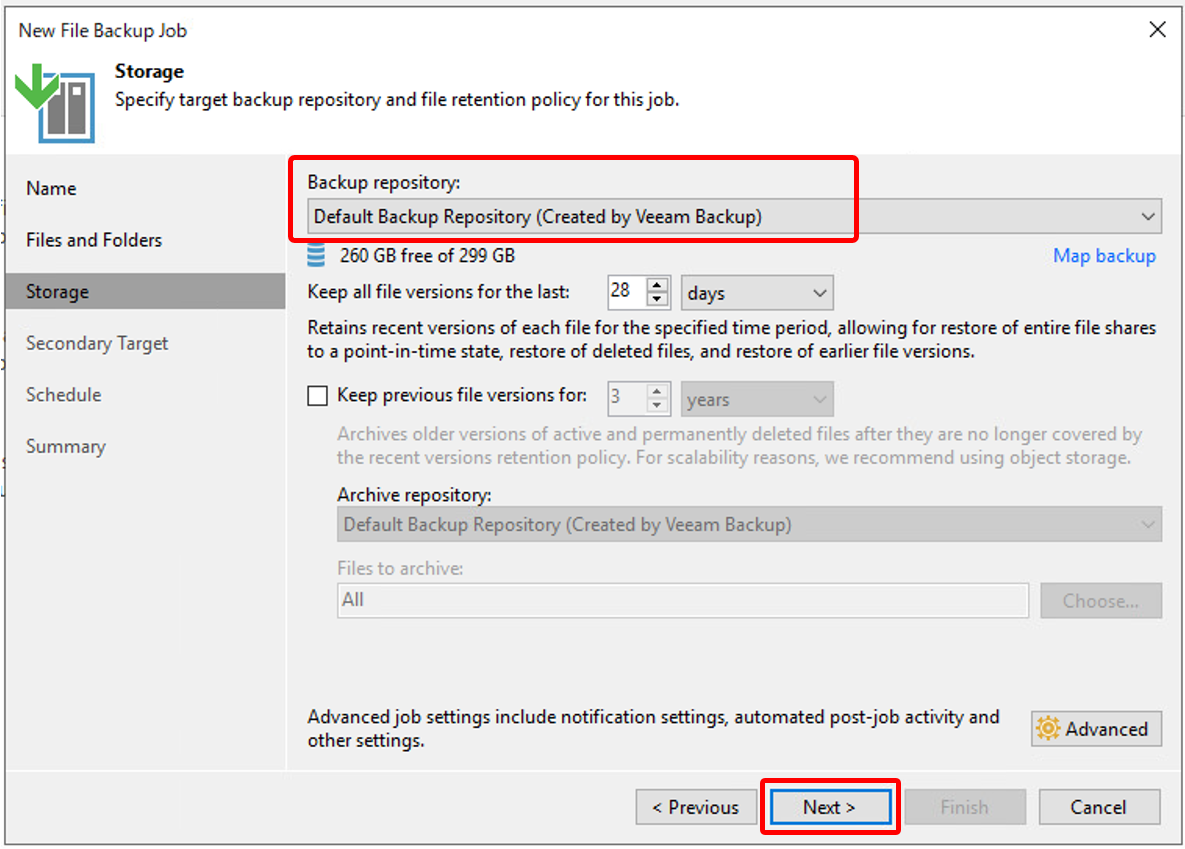Viewport: 1185px width, 849px height.
Task: Click the Next button
Action: click(830, 807)
